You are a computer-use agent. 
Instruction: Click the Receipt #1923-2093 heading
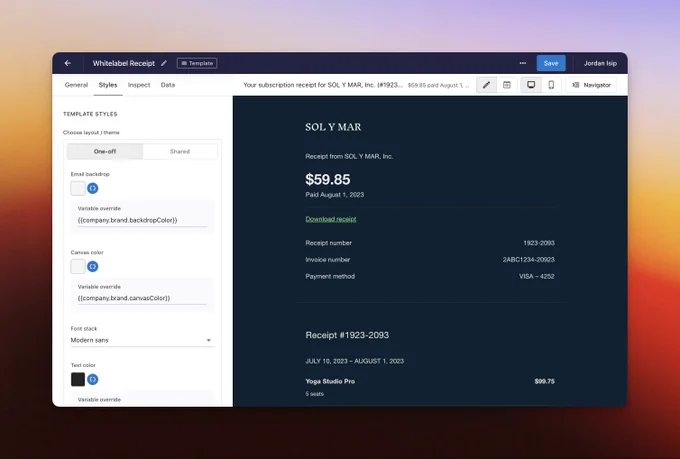[x=347, y=335]
